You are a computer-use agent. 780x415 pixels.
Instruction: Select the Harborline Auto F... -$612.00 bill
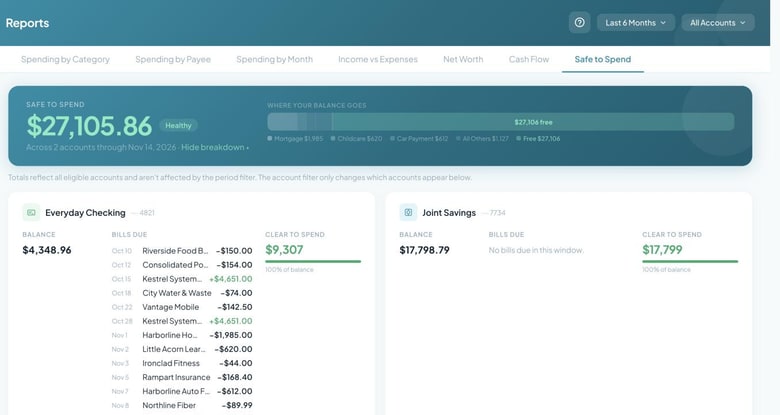tap(182, 391)
